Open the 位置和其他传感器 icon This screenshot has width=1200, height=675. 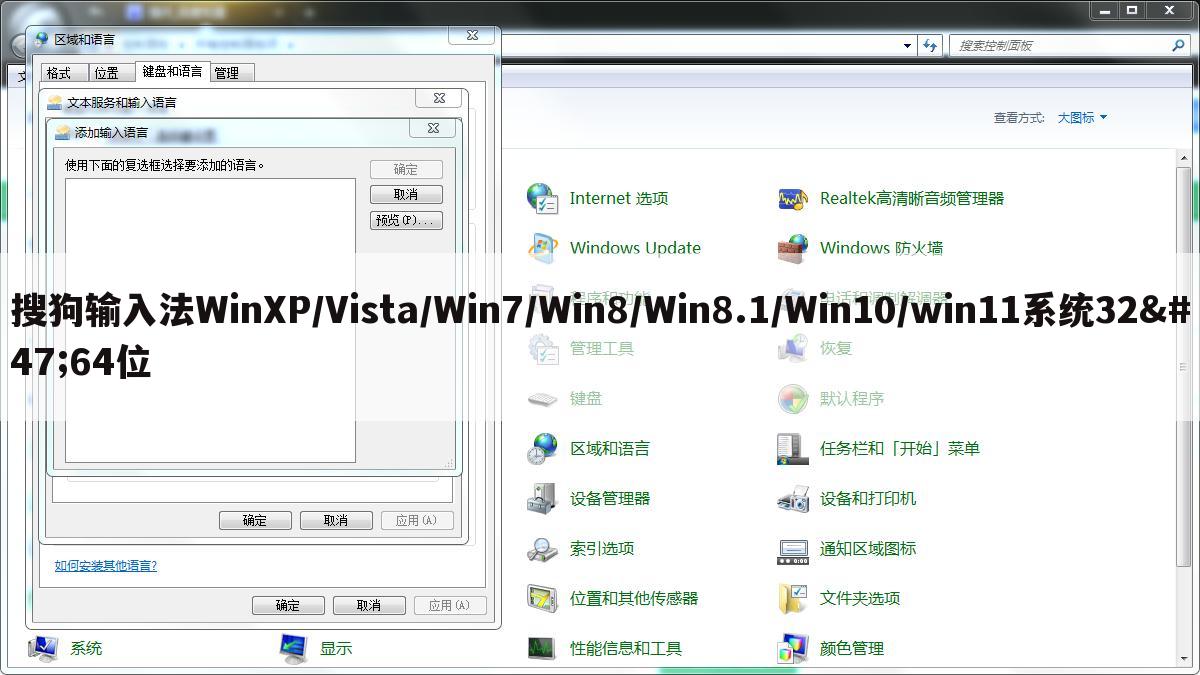(542, 598)
